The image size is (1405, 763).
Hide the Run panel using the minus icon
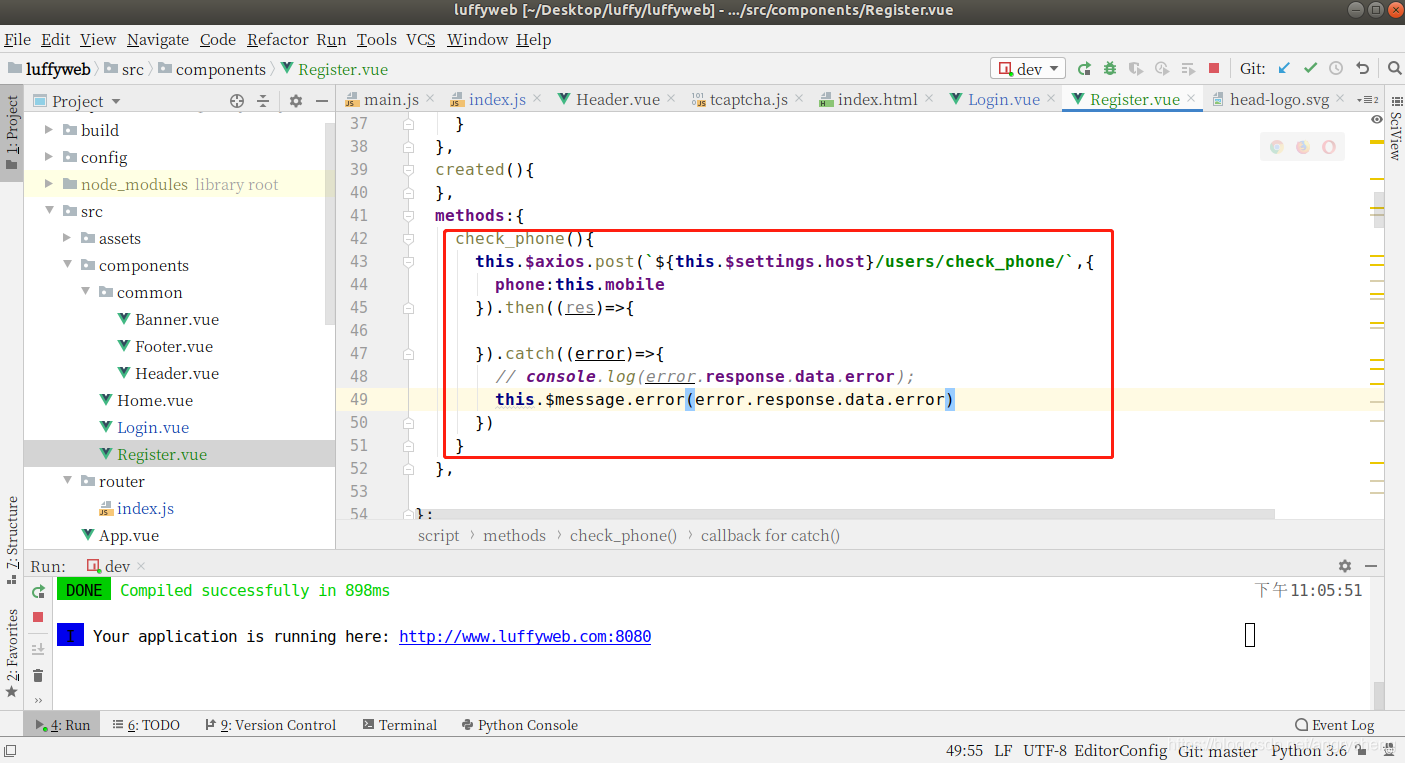pos(1371,566)
